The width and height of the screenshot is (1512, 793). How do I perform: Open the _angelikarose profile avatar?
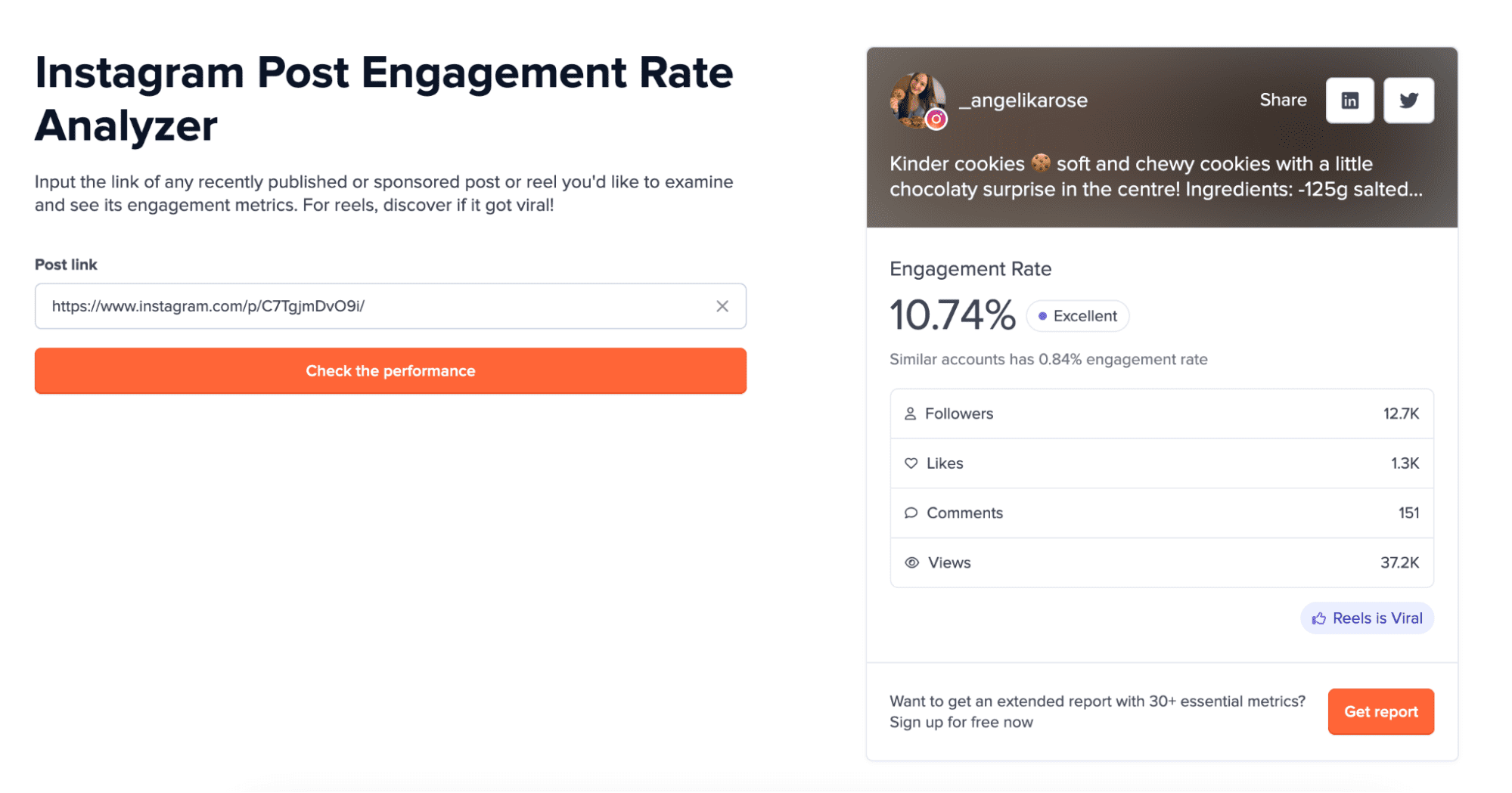916,98
